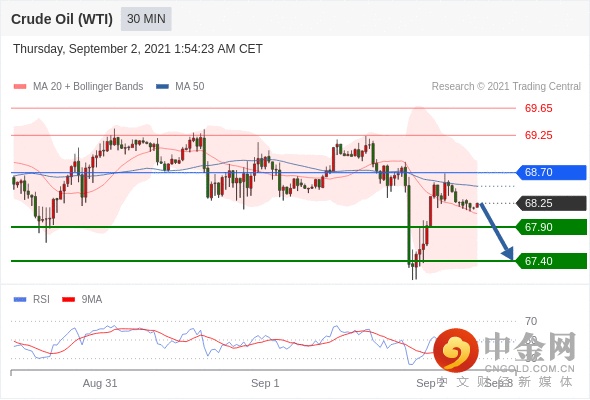Click the MA 20 + Bollinger Bands legend swatch
590x400 pixels.
(20, 87)
